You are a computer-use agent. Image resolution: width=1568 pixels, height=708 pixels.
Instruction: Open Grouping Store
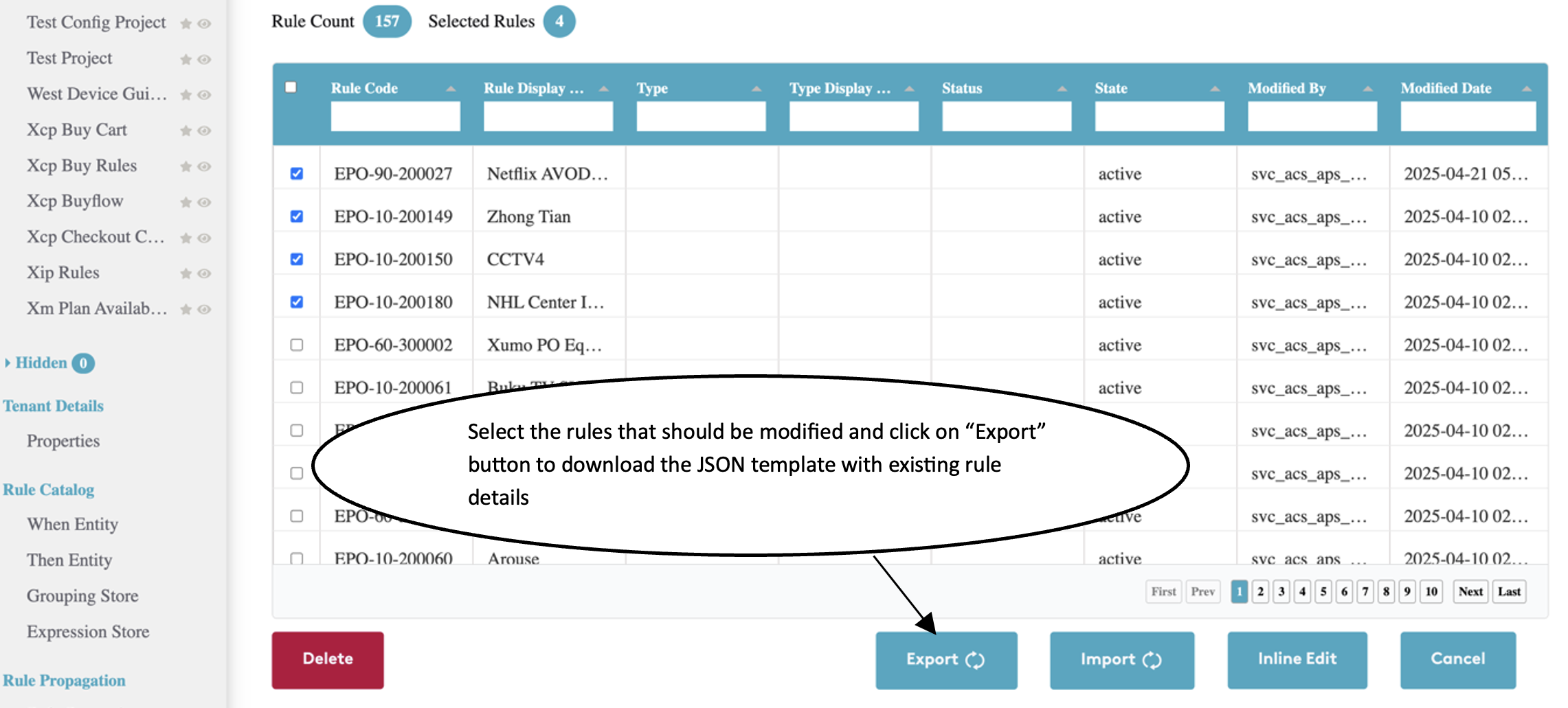[82, 595]
